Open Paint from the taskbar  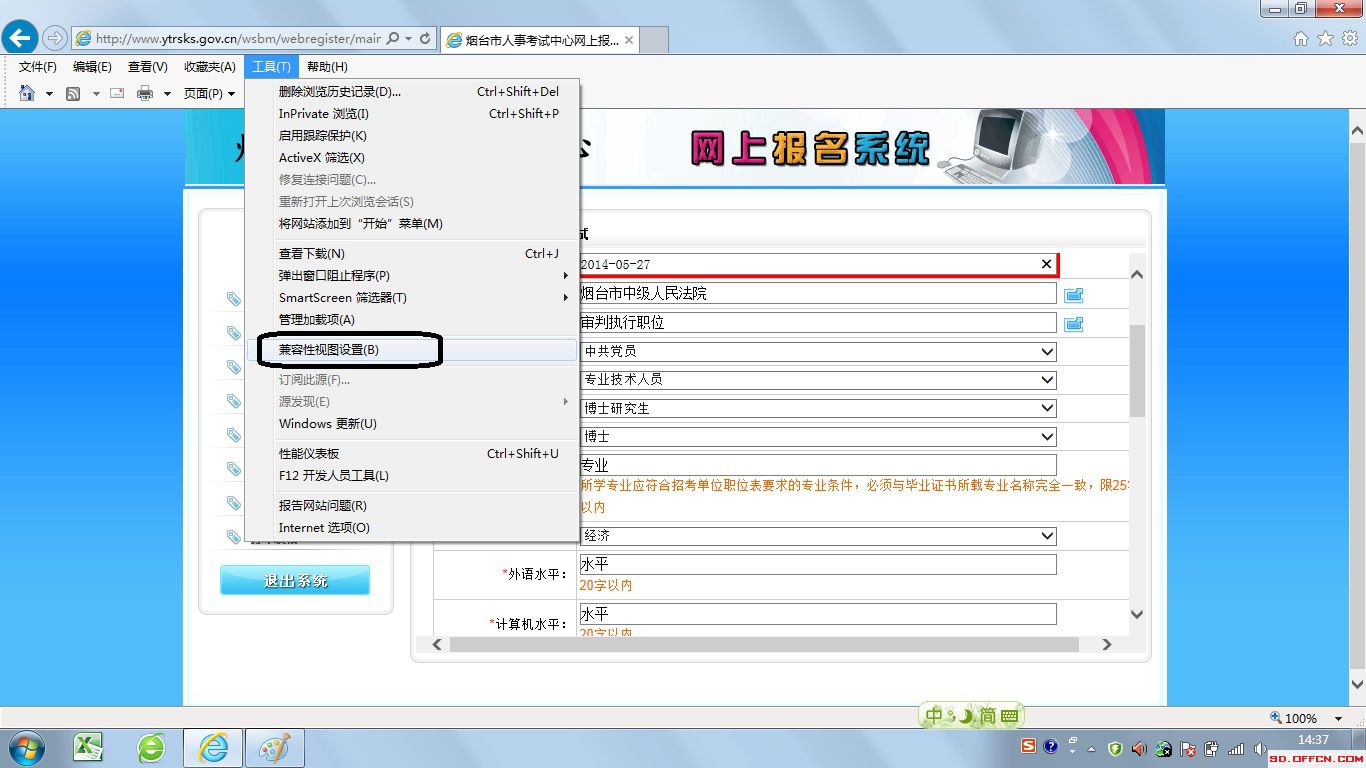click(x=274, y=747)
